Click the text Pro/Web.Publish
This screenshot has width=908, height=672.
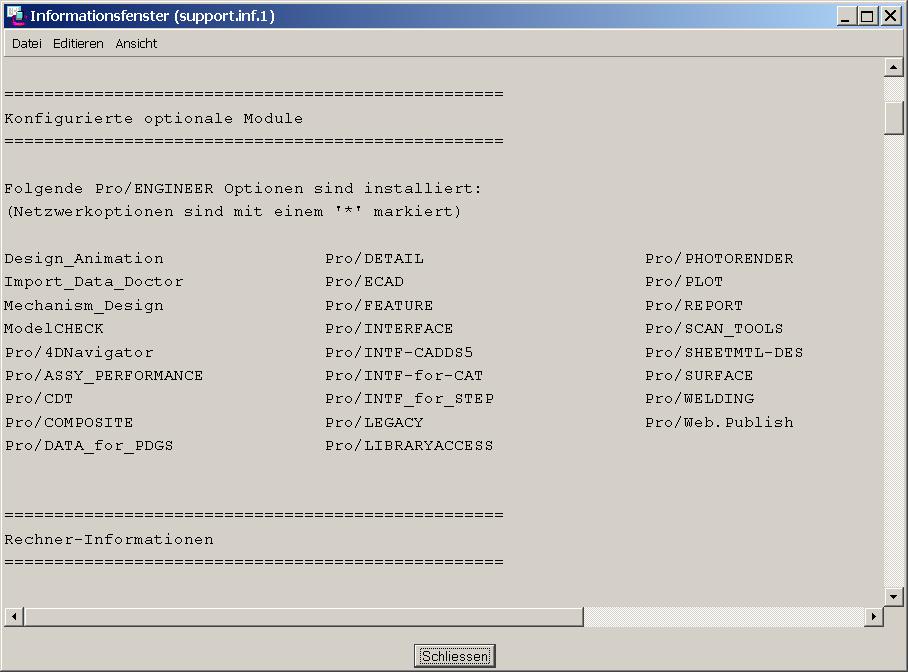tap(720, 422)
